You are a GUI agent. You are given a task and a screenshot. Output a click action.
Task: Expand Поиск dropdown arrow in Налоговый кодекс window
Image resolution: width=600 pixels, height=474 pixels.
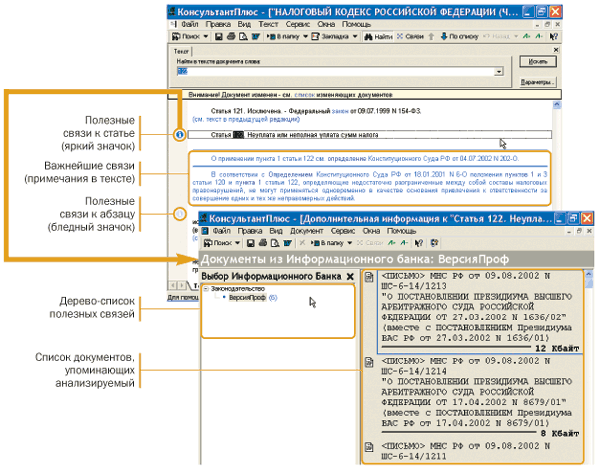pyautogui.click(x=205, y=36)
